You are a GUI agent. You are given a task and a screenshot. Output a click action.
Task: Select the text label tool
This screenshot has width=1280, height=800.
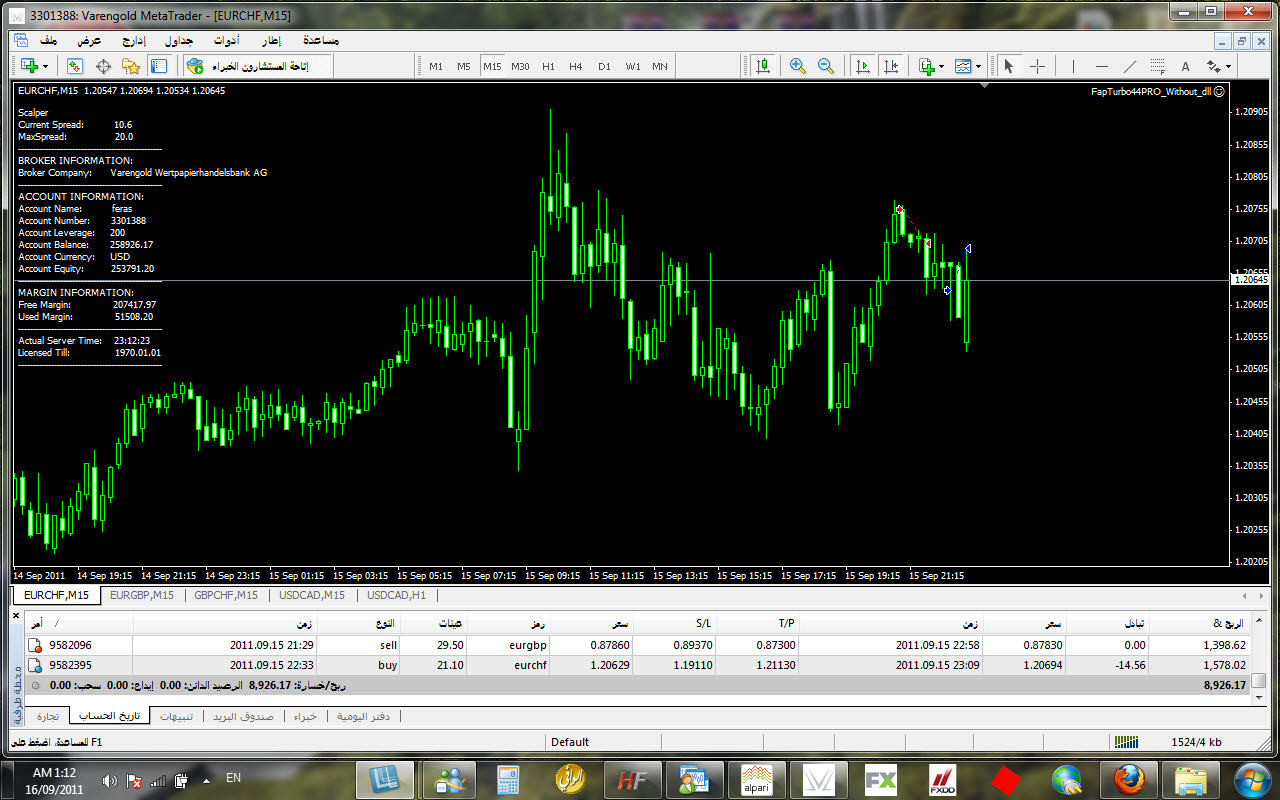[1186, 66]
